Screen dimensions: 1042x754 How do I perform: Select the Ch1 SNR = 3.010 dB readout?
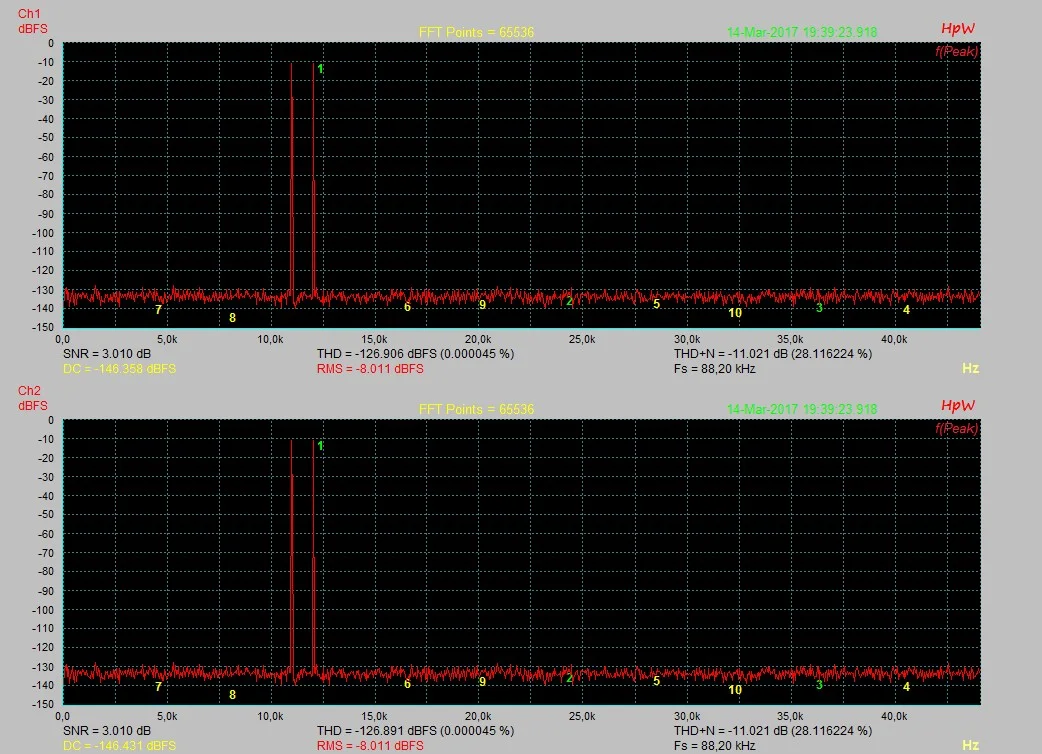pyautogui.click(x=107, y=353)
